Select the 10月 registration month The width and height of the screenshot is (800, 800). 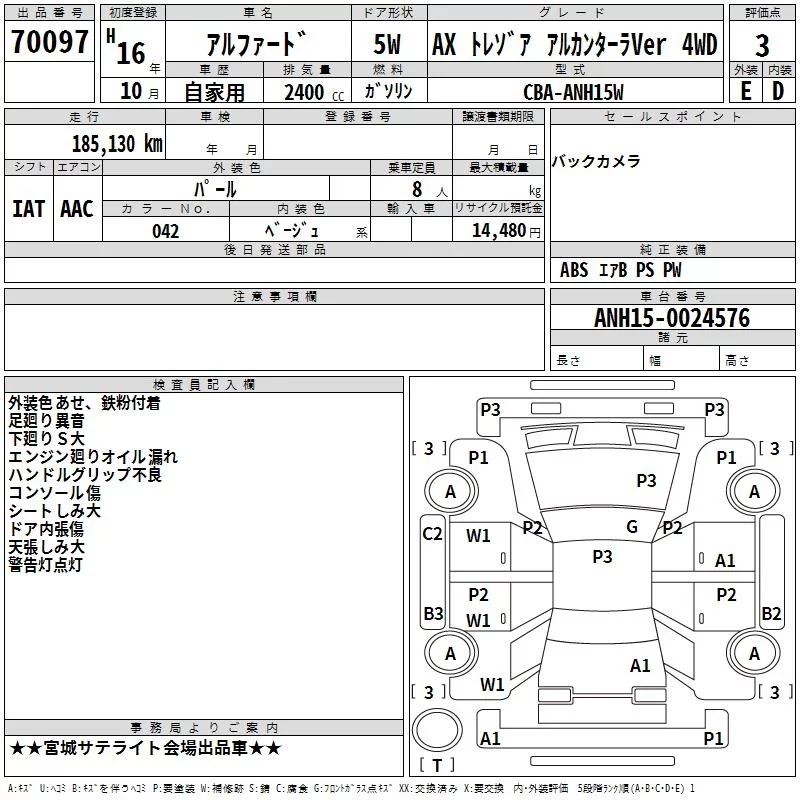[139, 91]
